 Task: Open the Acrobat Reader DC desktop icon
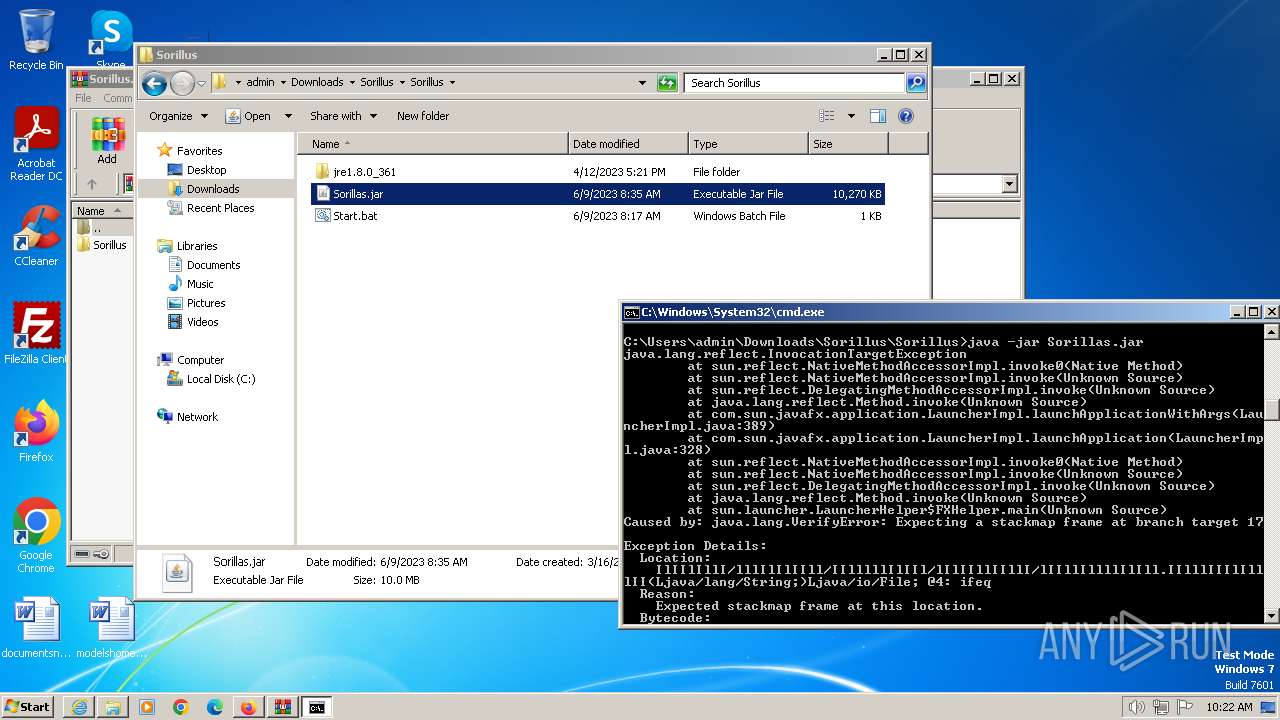[x=36, y=144]
